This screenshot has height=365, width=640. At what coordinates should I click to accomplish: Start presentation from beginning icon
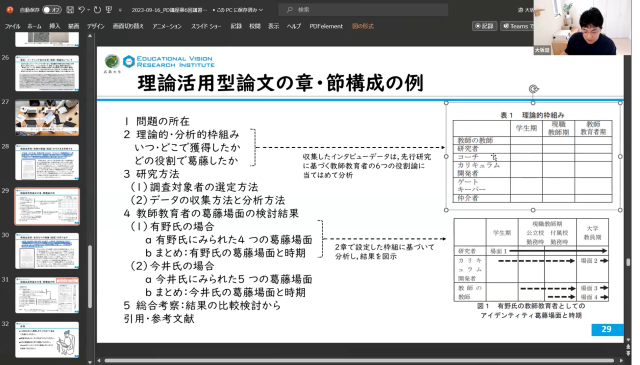click(x=109, y=9)
